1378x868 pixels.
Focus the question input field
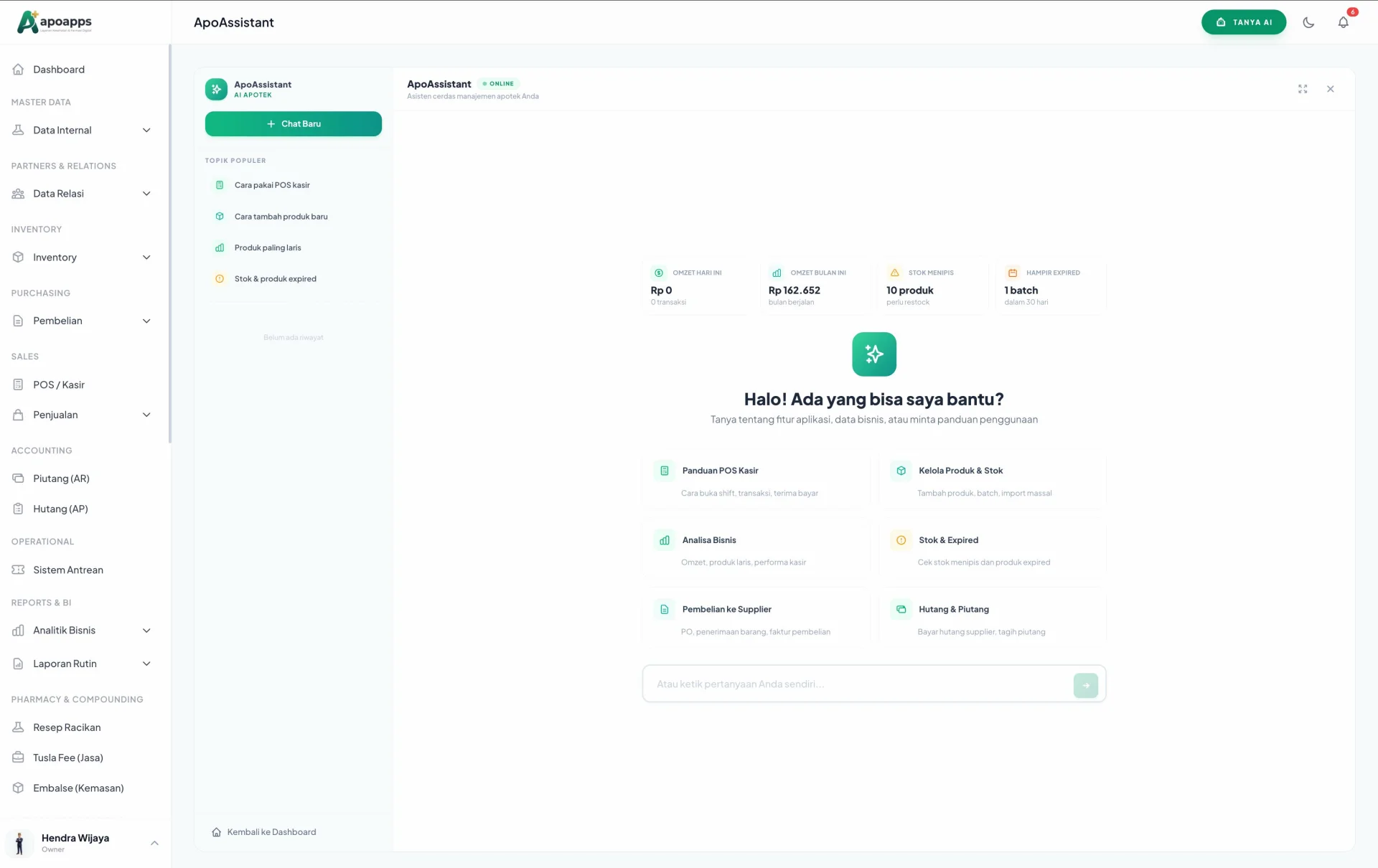[x=858, y=684]
